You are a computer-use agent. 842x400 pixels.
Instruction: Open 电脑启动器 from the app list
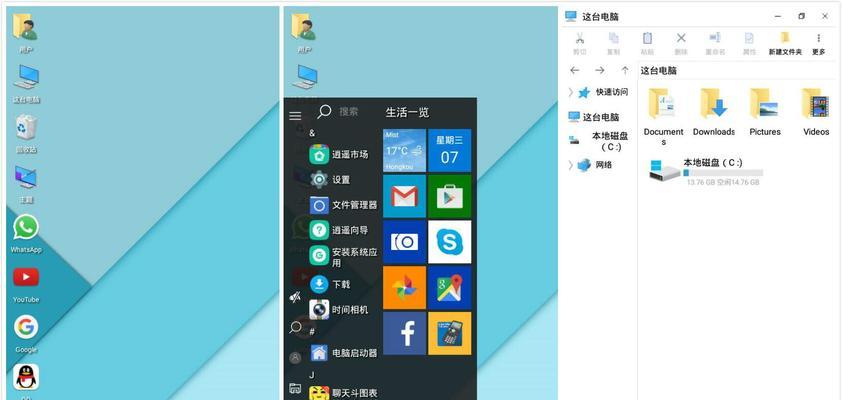[343, 353]
